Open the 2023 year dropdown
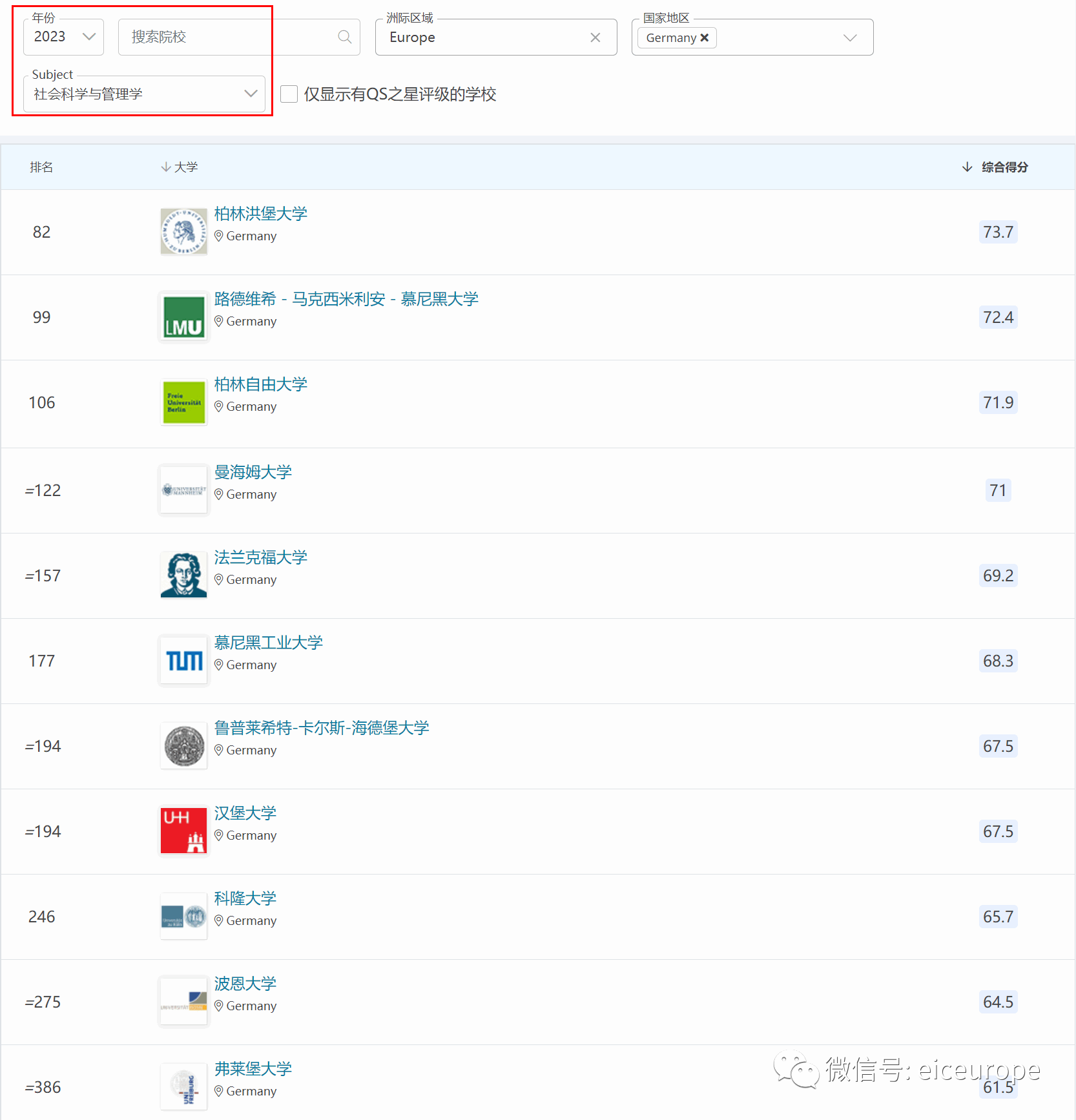1076x1120 pixels. pyautogui.click(x=63, y=37)
